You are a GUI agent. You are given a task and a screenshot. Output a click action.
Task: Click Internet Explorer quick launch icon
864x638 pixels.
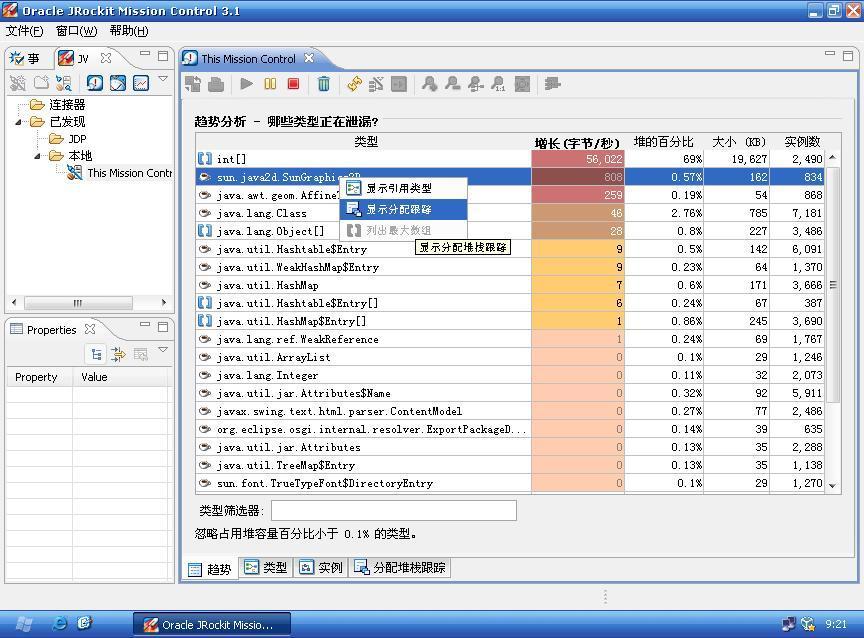(x=60, y=624)
